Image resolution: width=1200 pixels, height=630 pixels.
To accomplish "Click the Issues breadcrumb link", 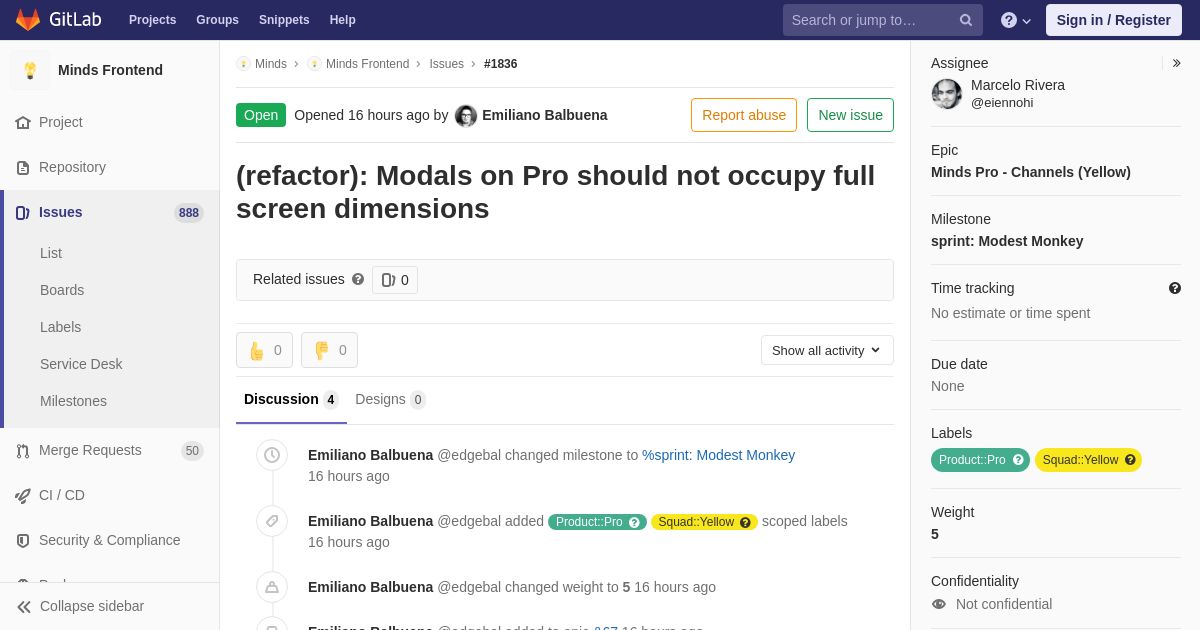I will pyautogui.click(x=446, y=64).
